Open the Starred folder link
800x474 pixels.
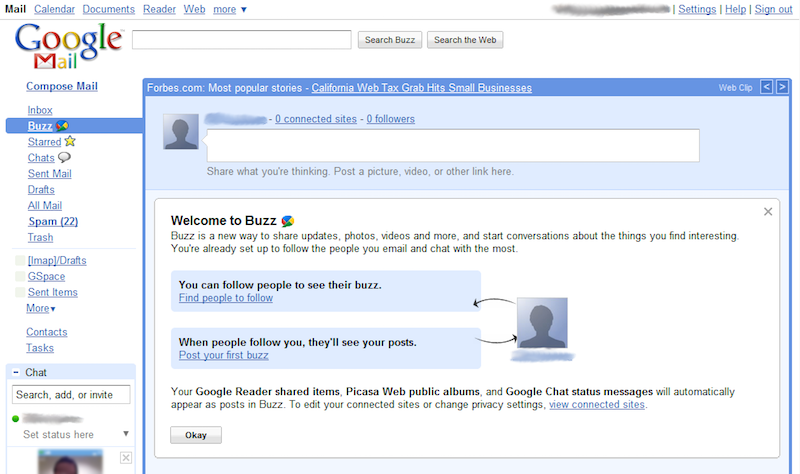pos(44,142)
